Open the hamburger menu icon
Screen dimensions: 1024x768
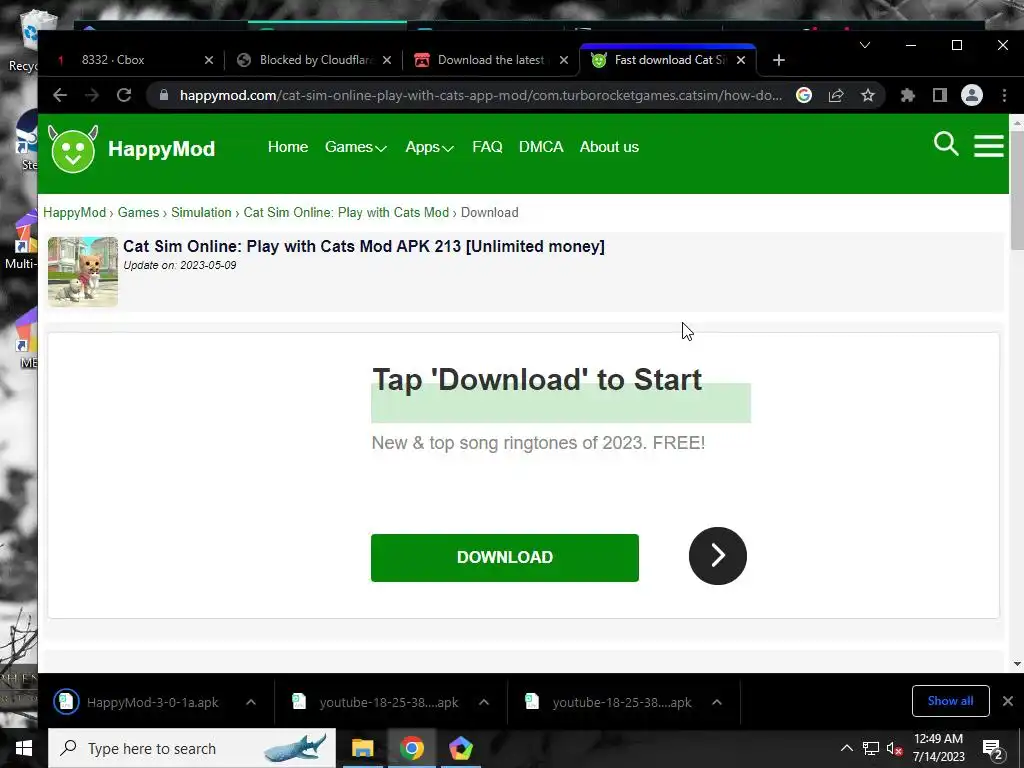989,146
